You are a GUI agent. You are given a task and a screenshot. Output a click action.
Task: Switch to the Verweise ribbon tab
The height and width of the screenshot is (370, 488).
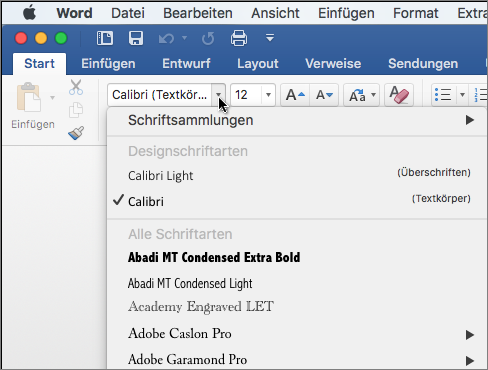coord(333,64)
